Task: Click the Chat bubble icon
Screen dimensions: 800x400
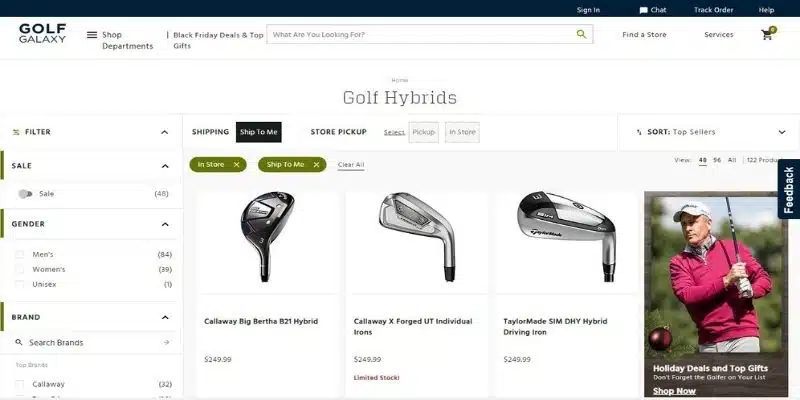Action: tap(643, 10)
